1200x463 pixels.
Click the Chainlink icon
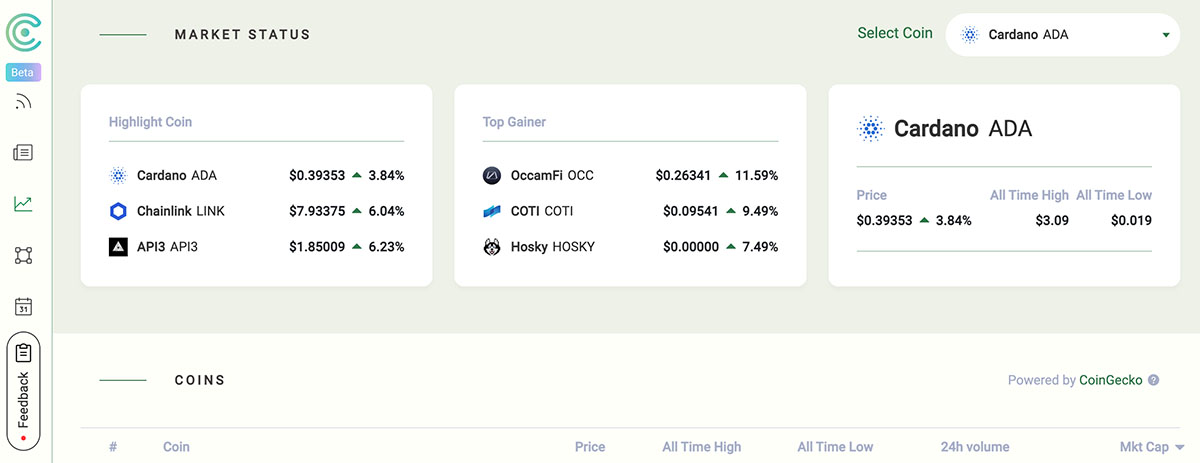tap(118, 211)
